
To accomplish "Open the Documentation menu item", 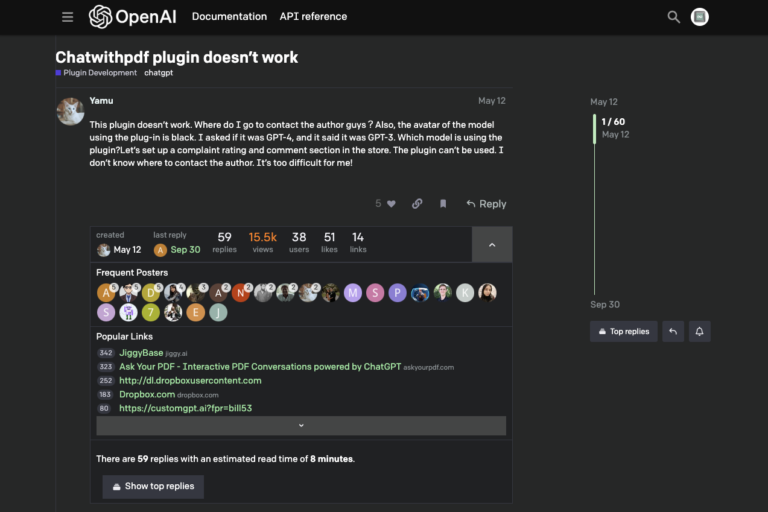I will [x=229, y=17].
